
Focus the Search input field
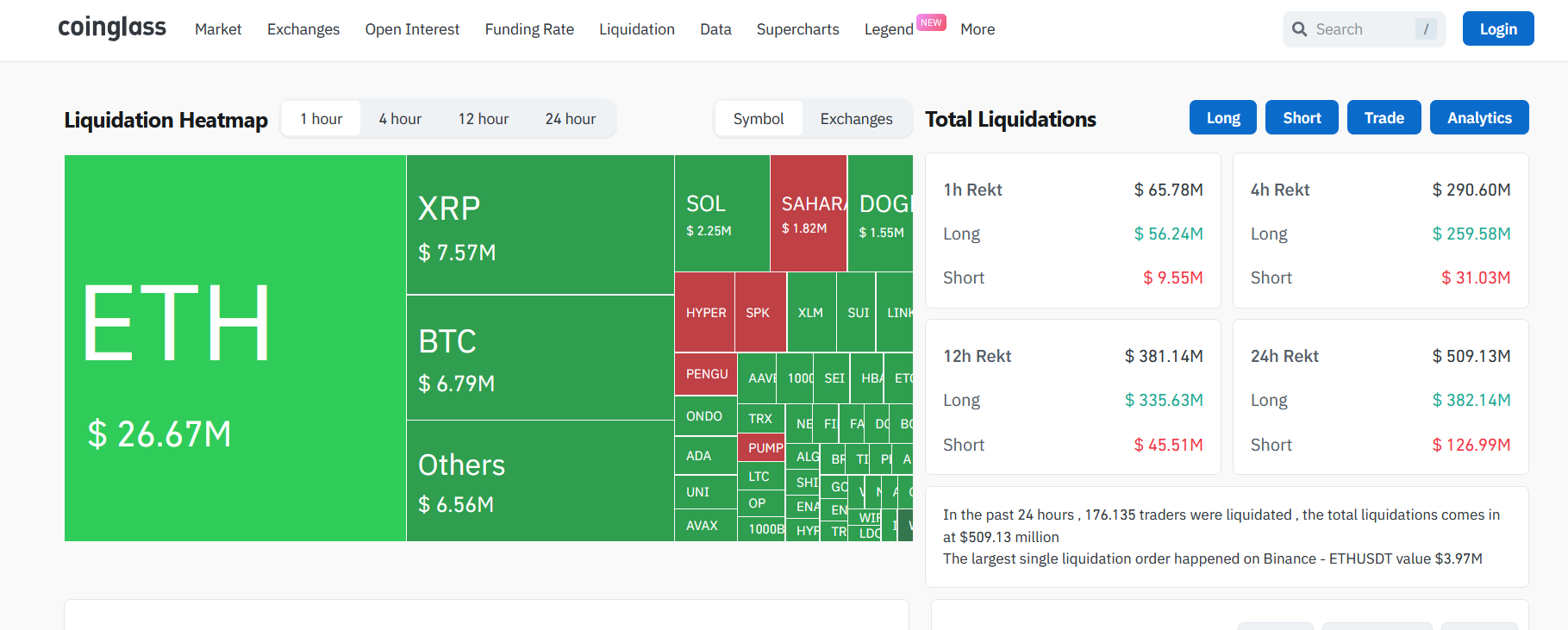pos(1364,29)
